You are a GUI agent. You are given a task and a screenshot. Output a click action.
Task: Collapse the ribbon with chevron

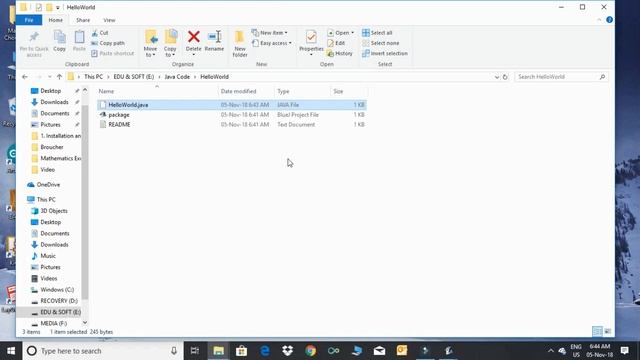pyautogui.click(x=599, y=20)
